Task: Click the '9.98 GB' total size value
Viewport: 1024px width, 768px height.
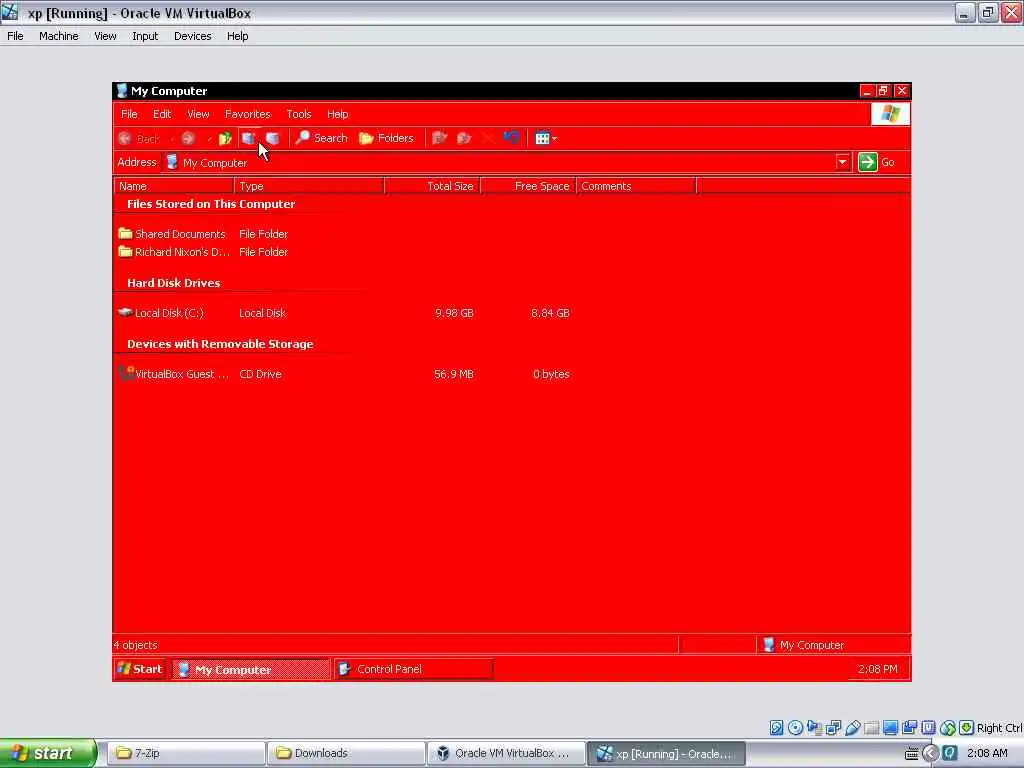Action: (455, 313)
